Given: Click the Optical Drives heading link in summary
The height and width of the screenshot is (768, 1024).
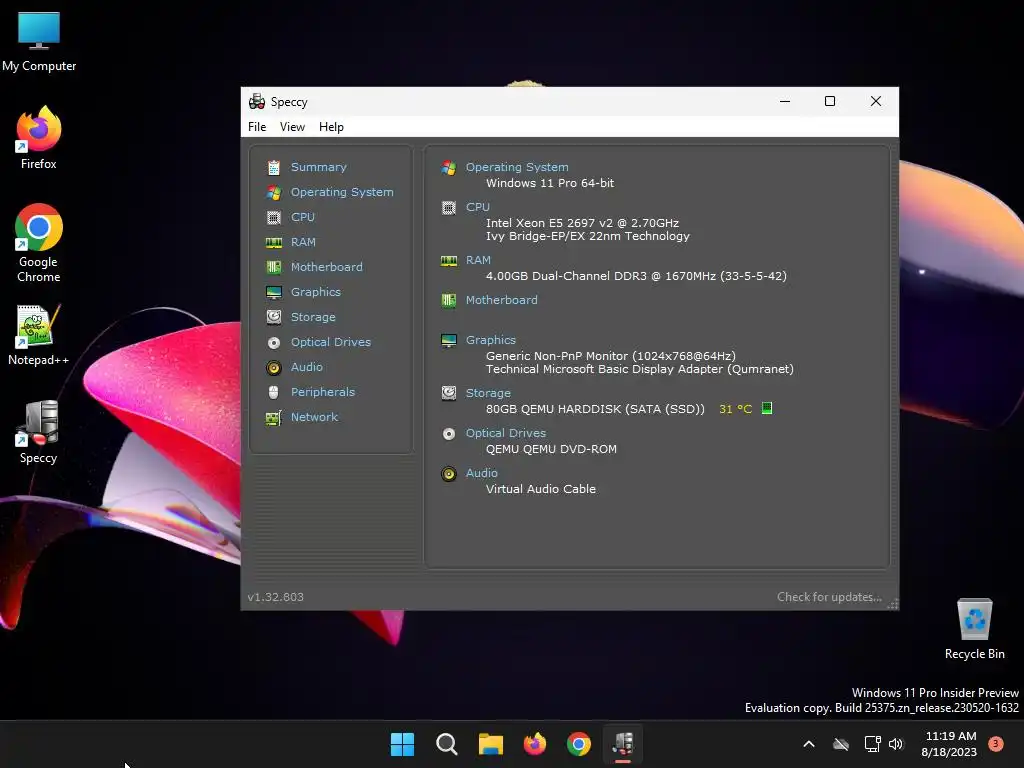Looking at the screenshot, I should pos(505,433).
